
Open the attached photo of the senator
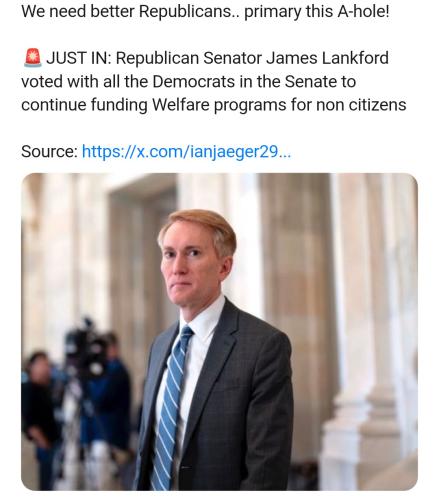[x=219, y=331]
